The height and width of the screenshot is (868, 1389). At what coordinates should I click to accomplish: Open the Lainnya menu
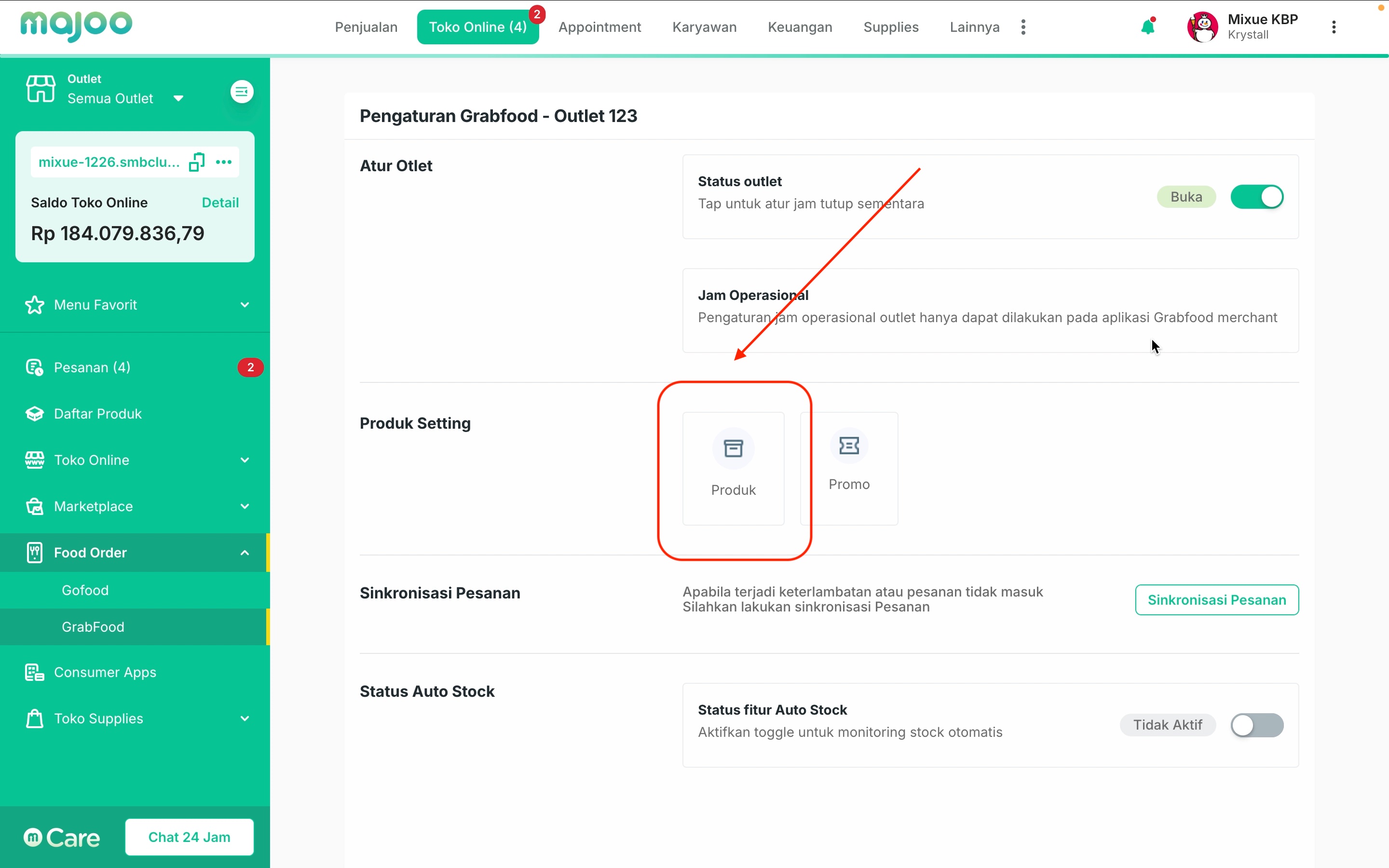(975, 27)
